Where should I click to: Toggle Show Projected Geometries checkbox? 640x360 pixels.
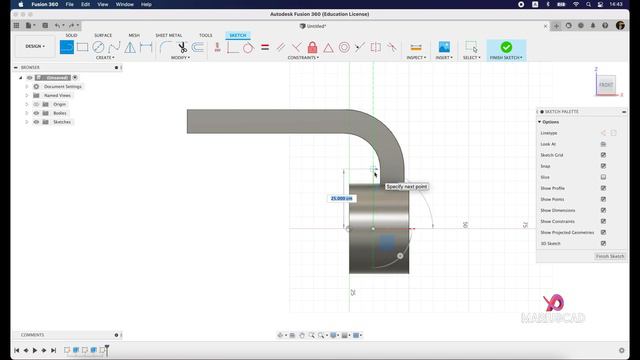(x=603, y=232)
